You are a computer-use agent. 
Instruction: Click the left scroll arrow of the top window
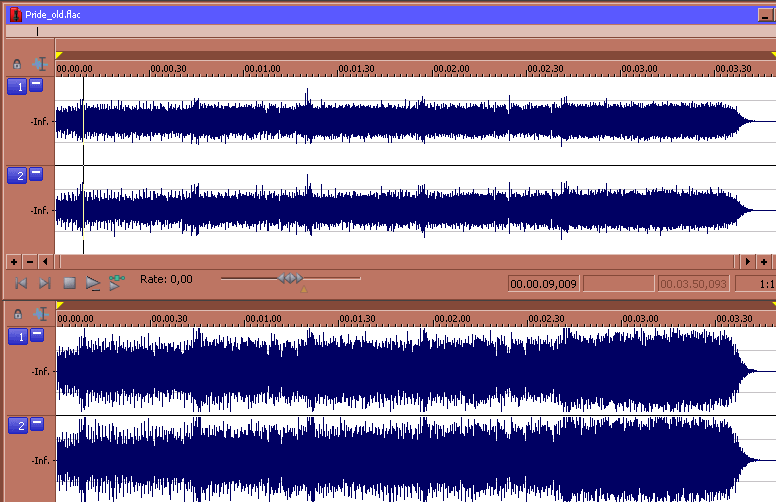[46, 261]
